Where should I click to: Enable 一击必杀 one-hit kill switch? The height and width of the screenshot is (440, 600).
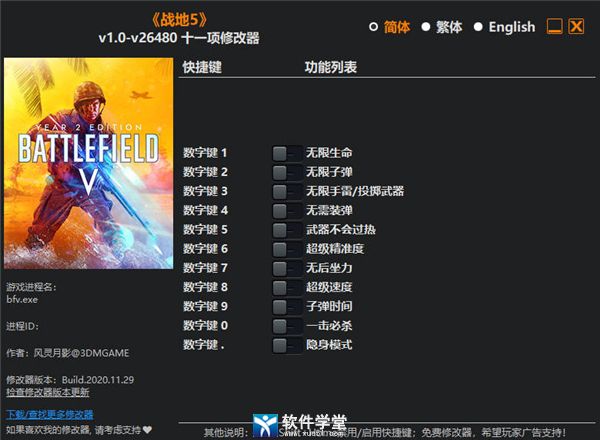tap(287, 326)
